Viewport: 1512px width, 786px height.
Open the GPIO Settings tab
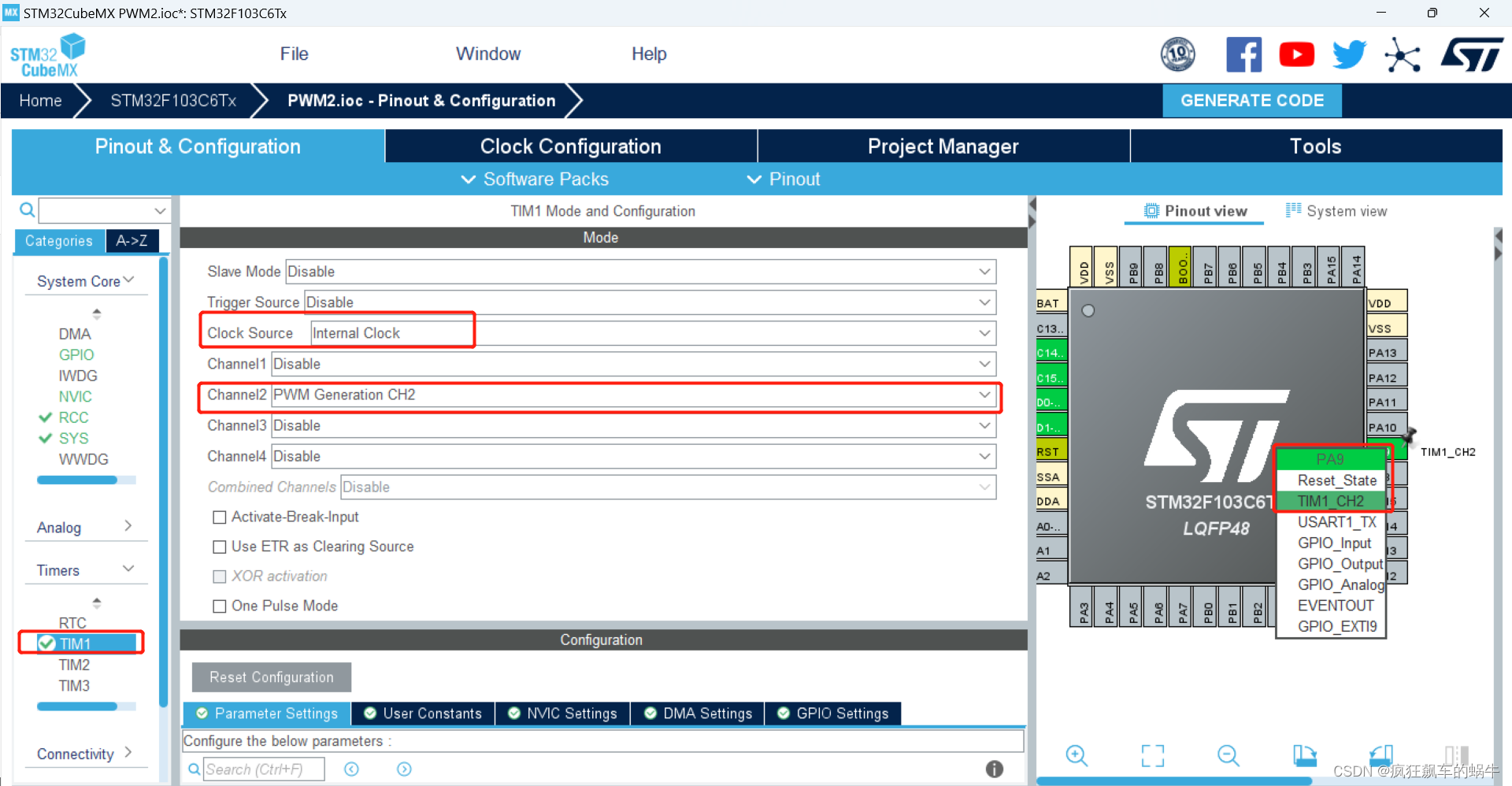point(833,714)
